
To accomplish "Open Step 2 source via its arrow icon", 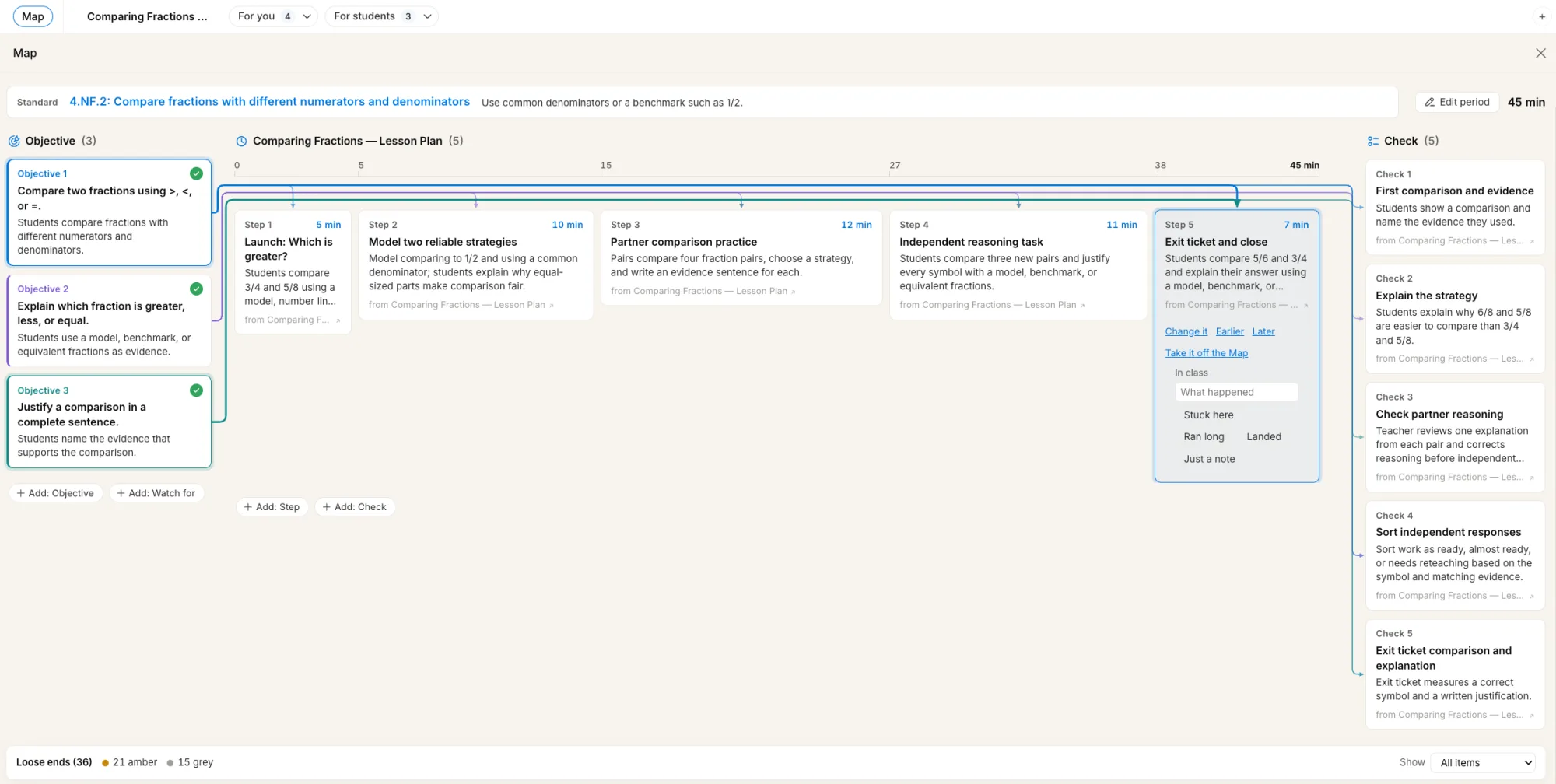I will pyautogui.click(x=552, y=306).
